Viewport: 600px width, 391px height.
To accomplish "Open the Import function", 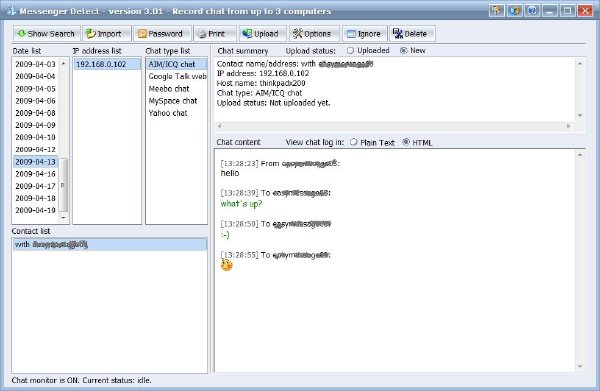I will (x=107, y=34).
